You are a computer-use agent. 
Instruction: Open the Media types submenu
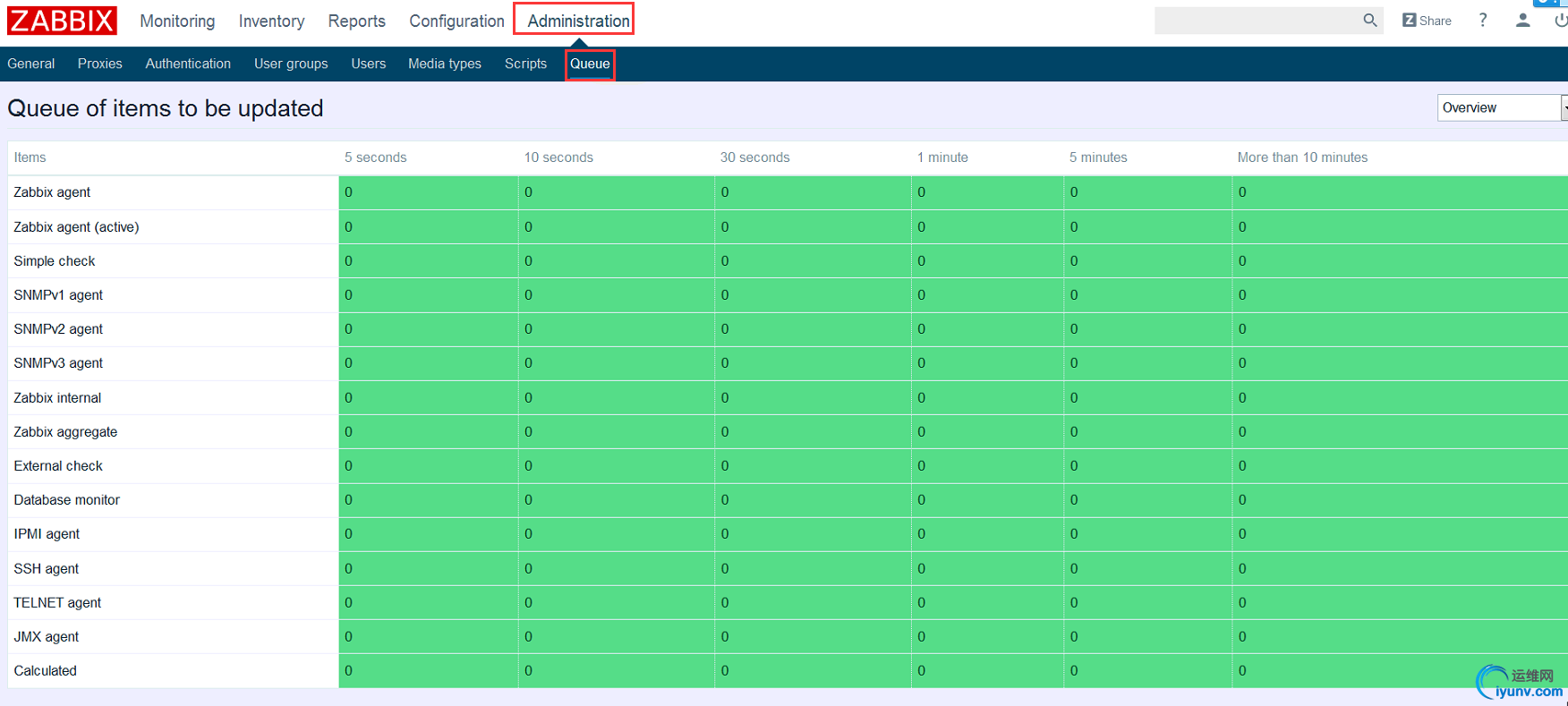pos(445,64)
